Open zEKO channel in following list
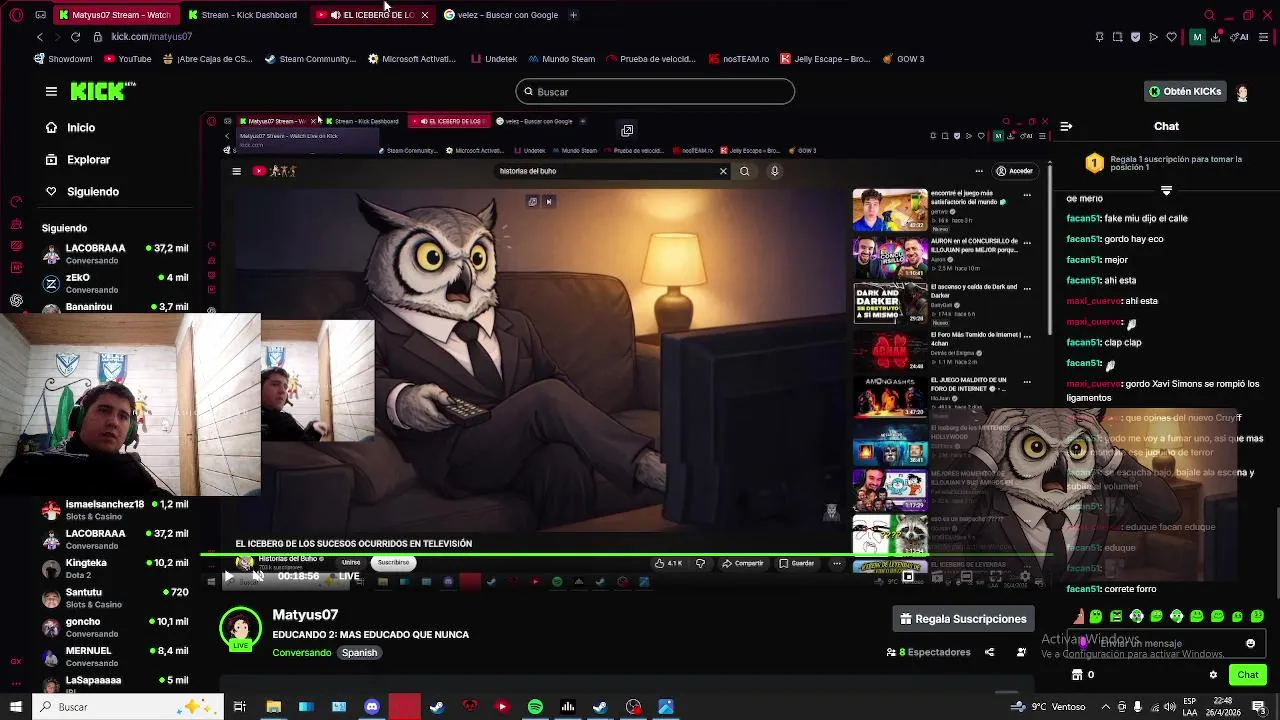Image resolution: width=1280 pixels, height=720 pixels. (115, 283)
